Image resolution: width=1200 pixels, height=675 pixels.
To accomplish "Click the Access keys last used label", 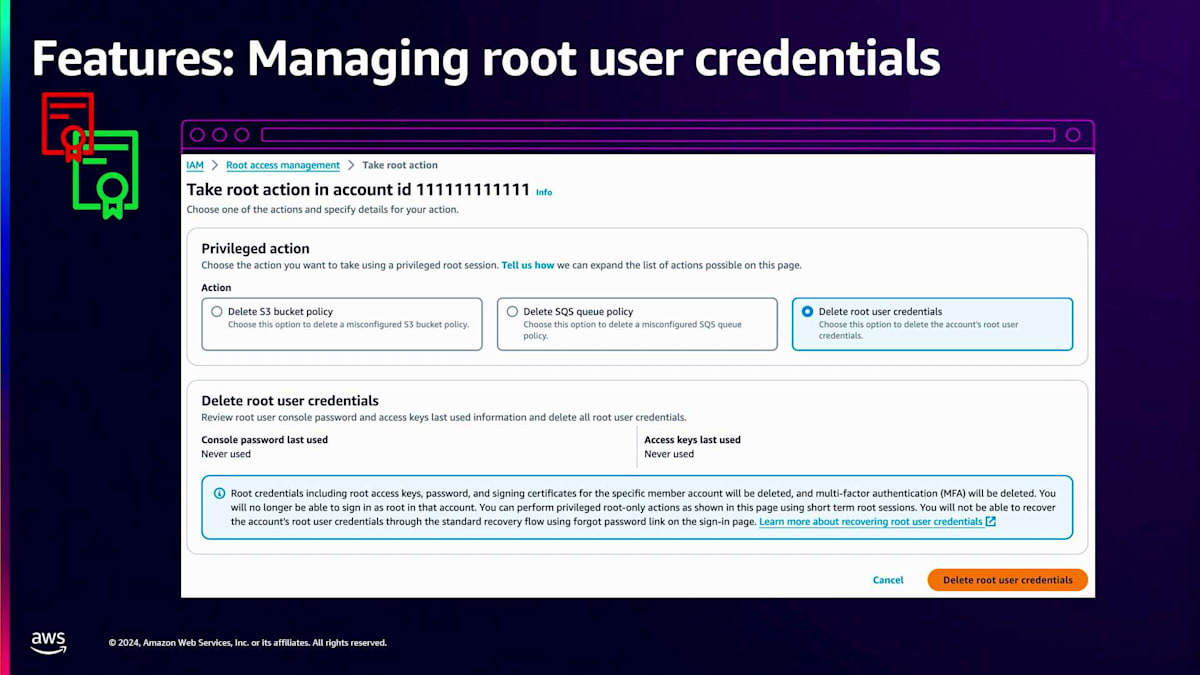I will click(692, 440).
